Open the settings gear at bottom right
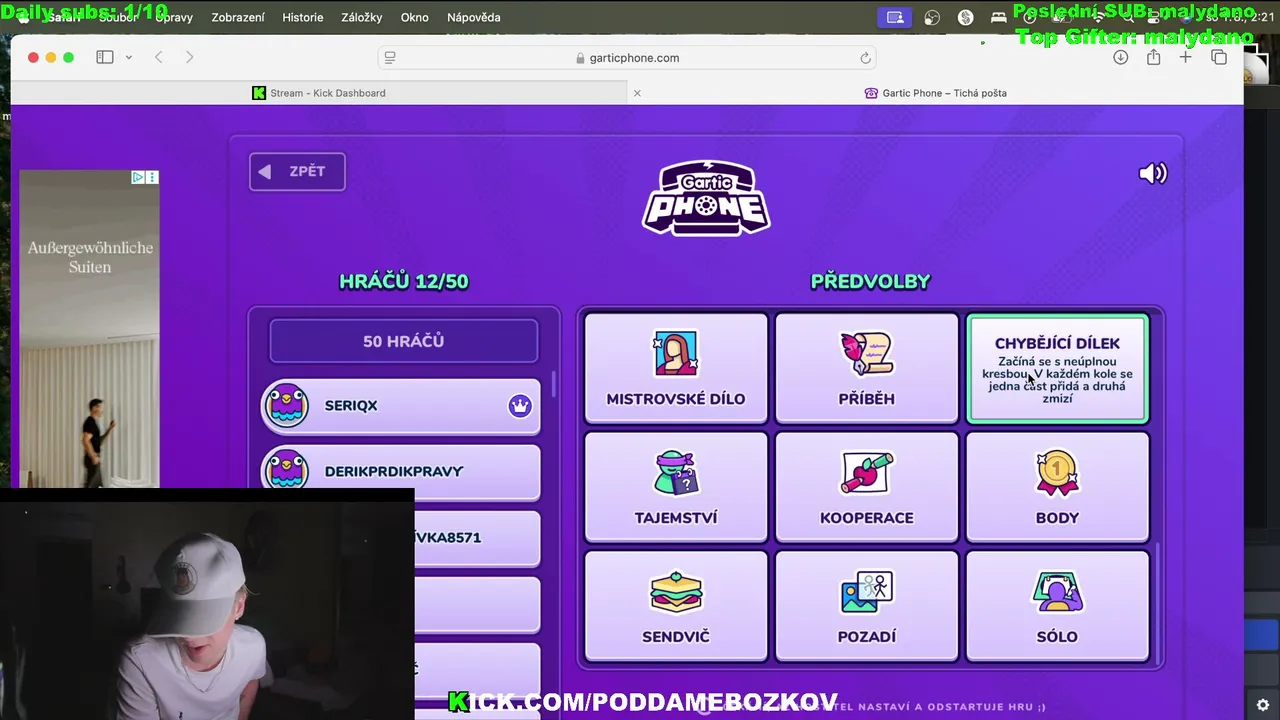Screen dimensions: 1280x720 coord(1263,705)
